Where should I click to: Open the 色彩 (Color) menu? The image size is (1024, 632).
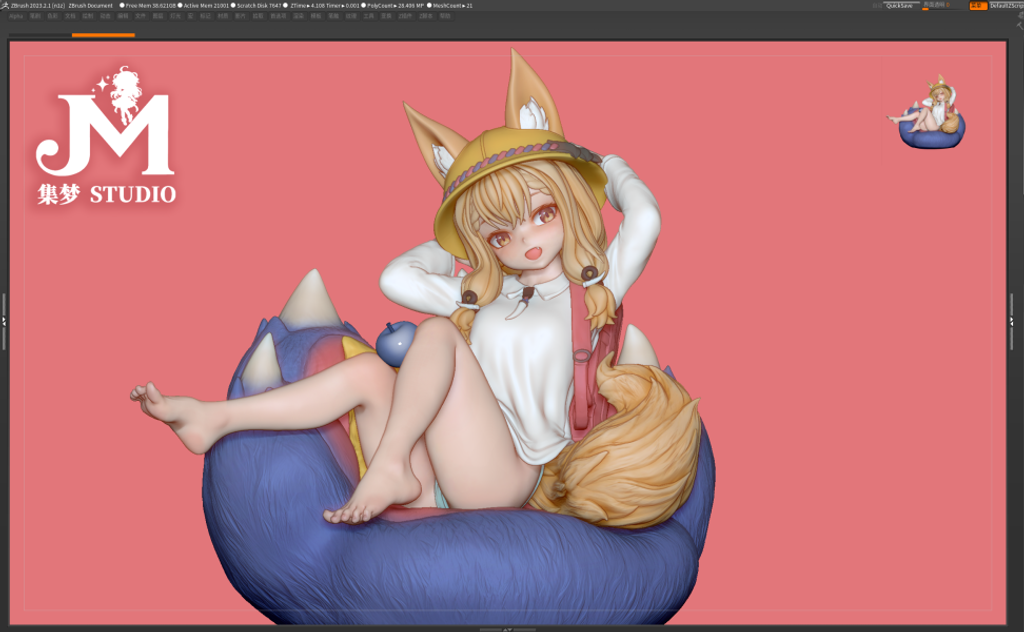52,16
